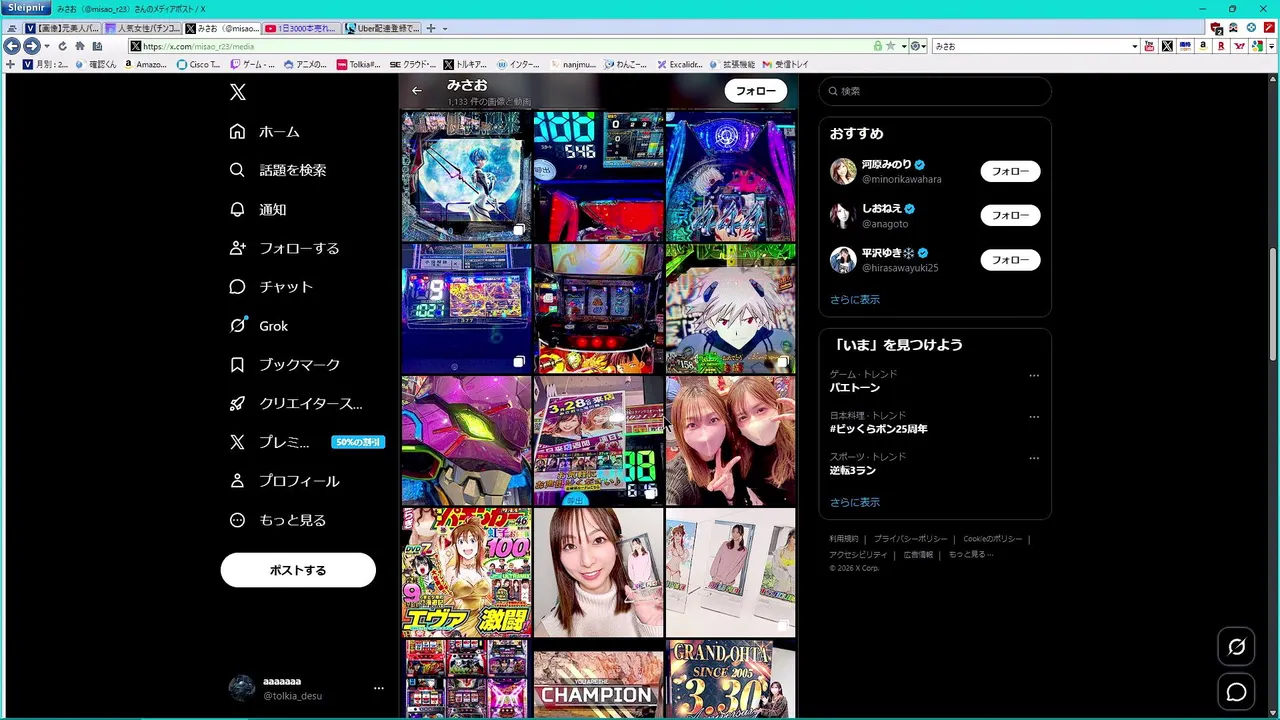Expand もっと見る footer link
Viewport: 1280px width, 720px height.
coord(971,554)
